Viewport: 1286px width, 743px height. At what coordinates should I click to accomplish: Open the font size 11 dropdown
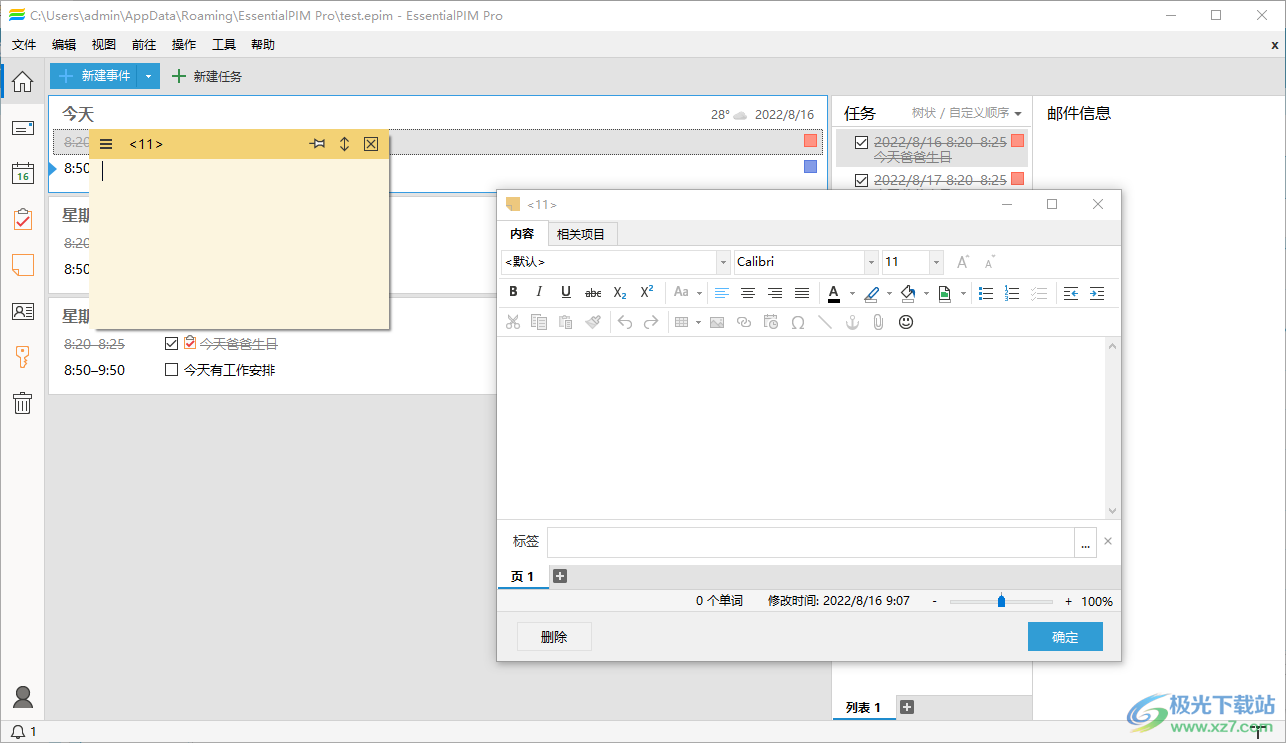click(x=936, y=262)
